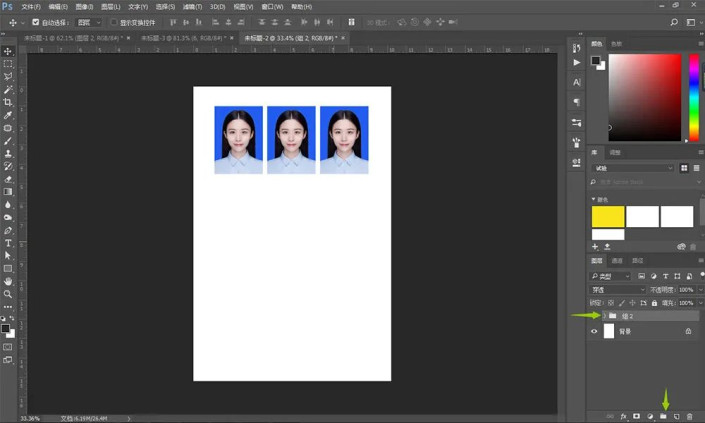The height and width of the screenshot is (423, 705).
Task: Toggle lock image pixels brush icon
Action: pyautogui.click(x=621, y=303)
